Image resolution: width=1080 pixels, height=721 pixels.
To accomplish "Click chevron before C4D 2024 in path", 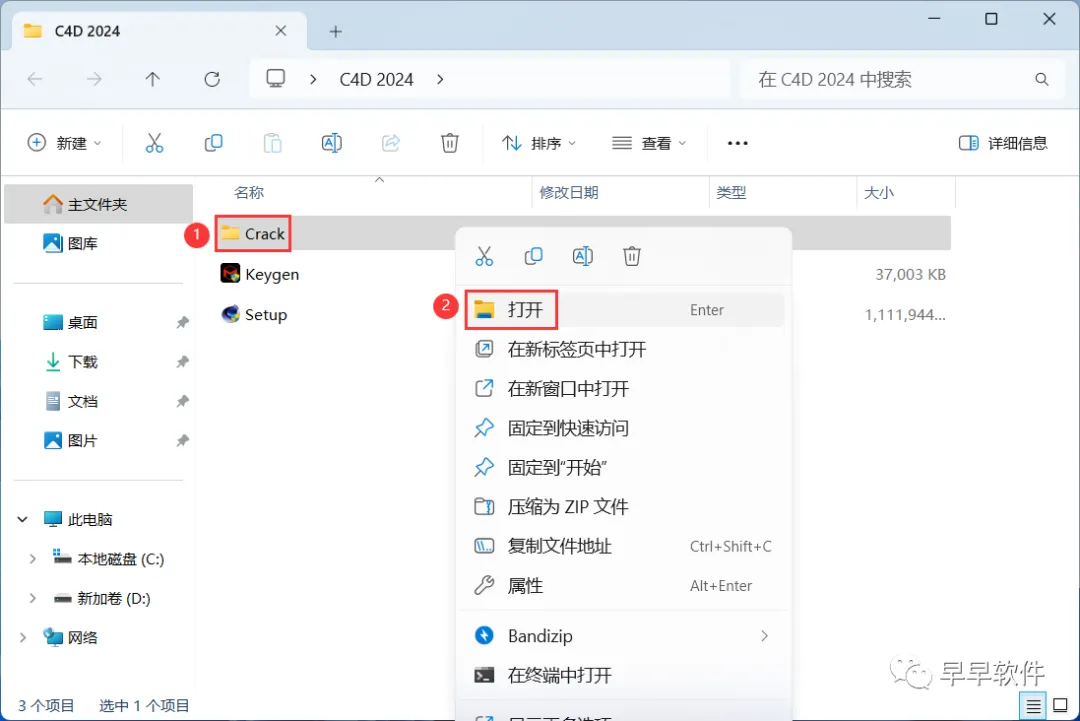I will click(x=313, y=79).
